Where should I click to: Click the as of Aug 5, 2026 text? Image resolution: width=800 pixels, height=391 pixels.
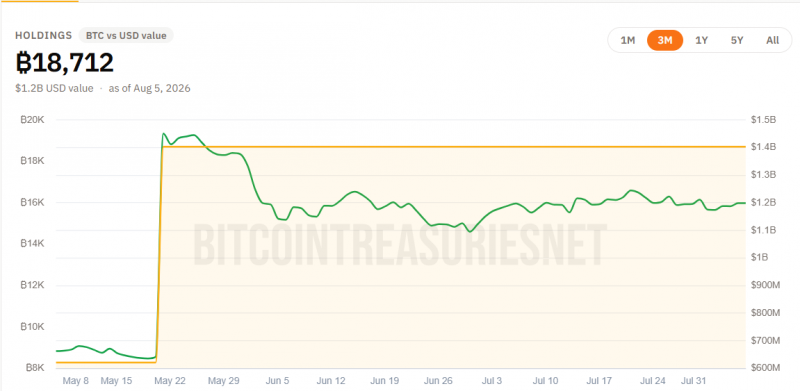149,88
